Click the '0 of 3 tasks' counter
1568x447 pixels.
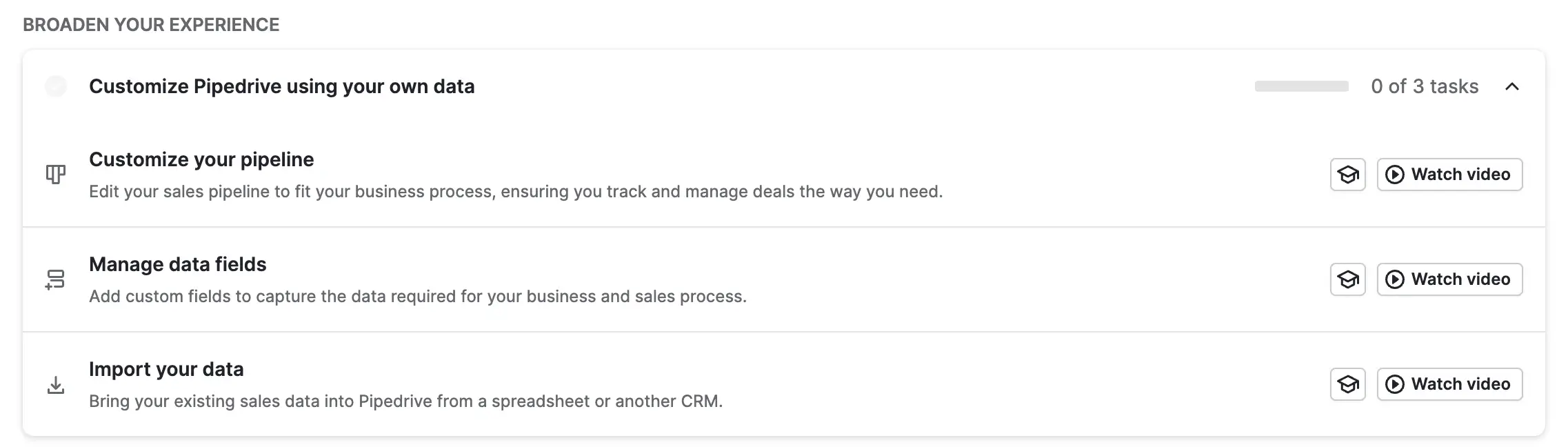coord(1425,87)
